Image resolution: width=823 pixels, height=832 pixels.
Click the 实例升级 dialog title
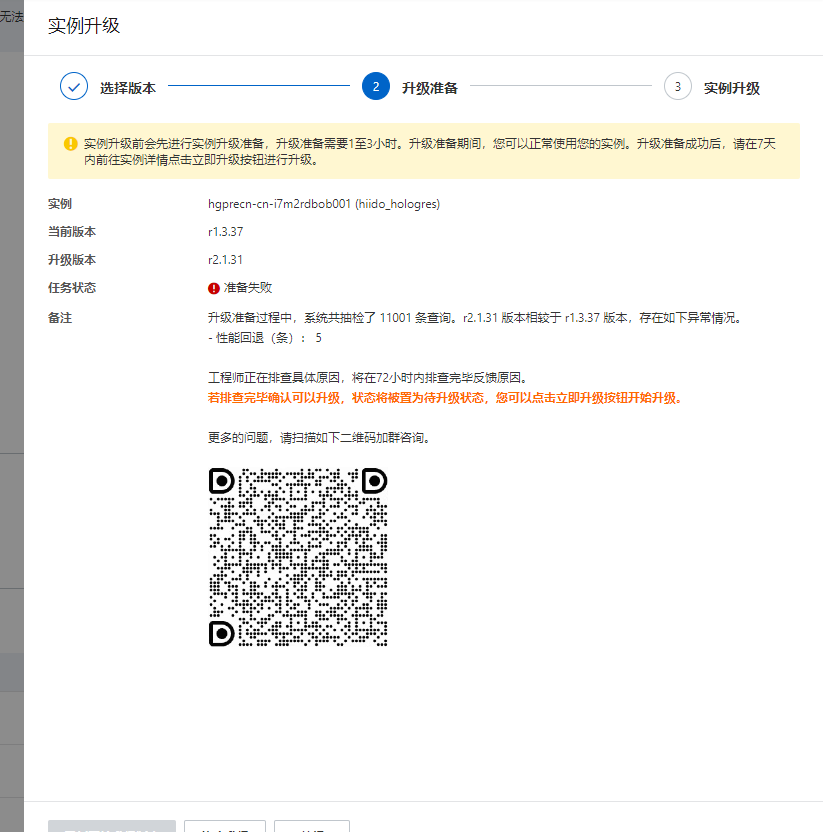pyautogui.click(x=84, y=25)
